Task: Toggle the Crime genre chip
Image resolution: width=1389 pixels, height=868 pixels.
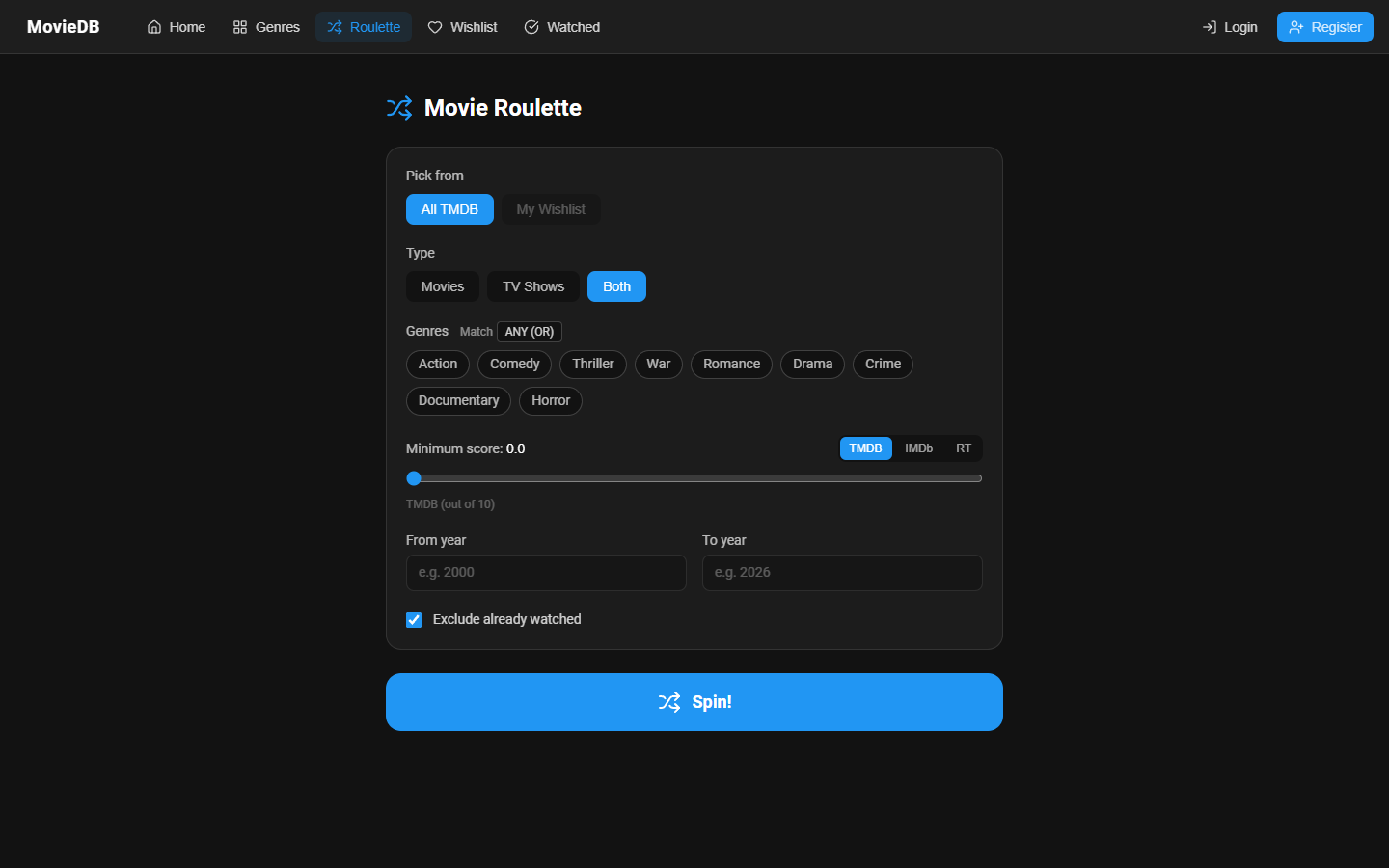Action: [x=883, y=365]
